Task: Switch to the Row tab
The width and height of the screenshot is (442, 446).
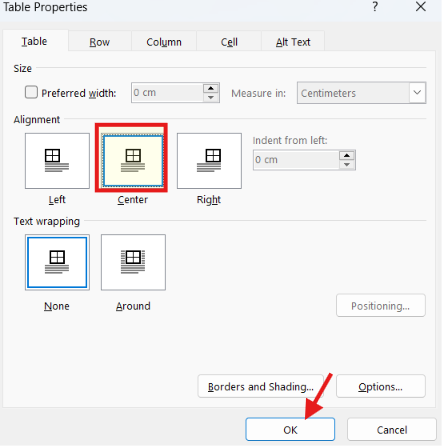Action: (x=99, y=42)
